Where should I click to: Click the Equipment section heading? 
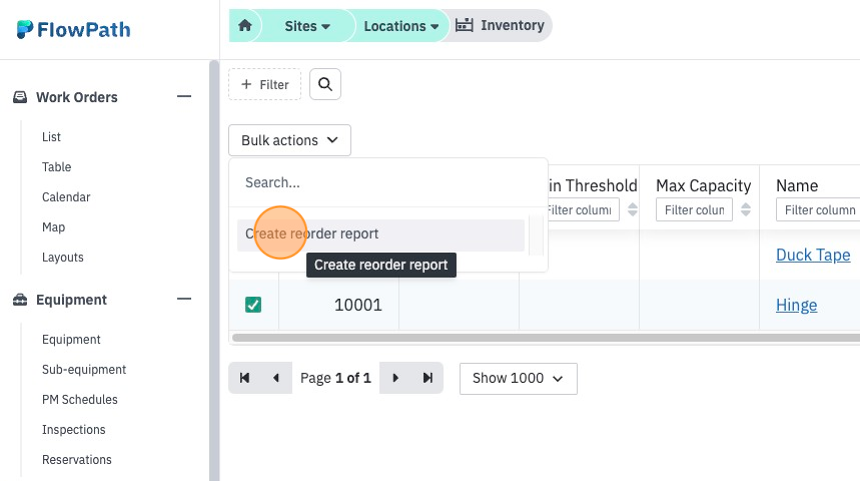(71, 300)
